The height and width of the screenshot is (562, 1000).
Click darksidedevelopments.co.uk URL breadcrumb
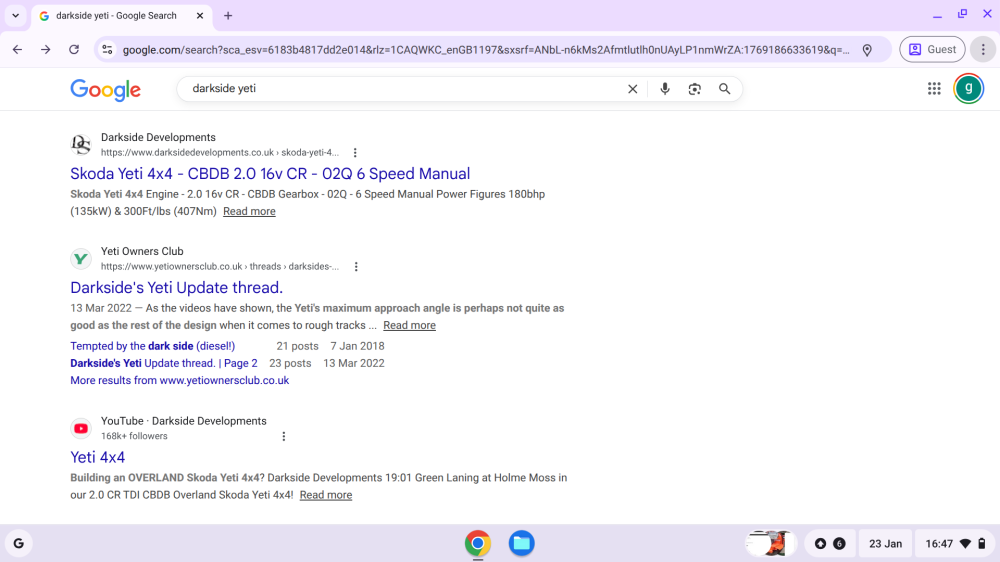220,152
